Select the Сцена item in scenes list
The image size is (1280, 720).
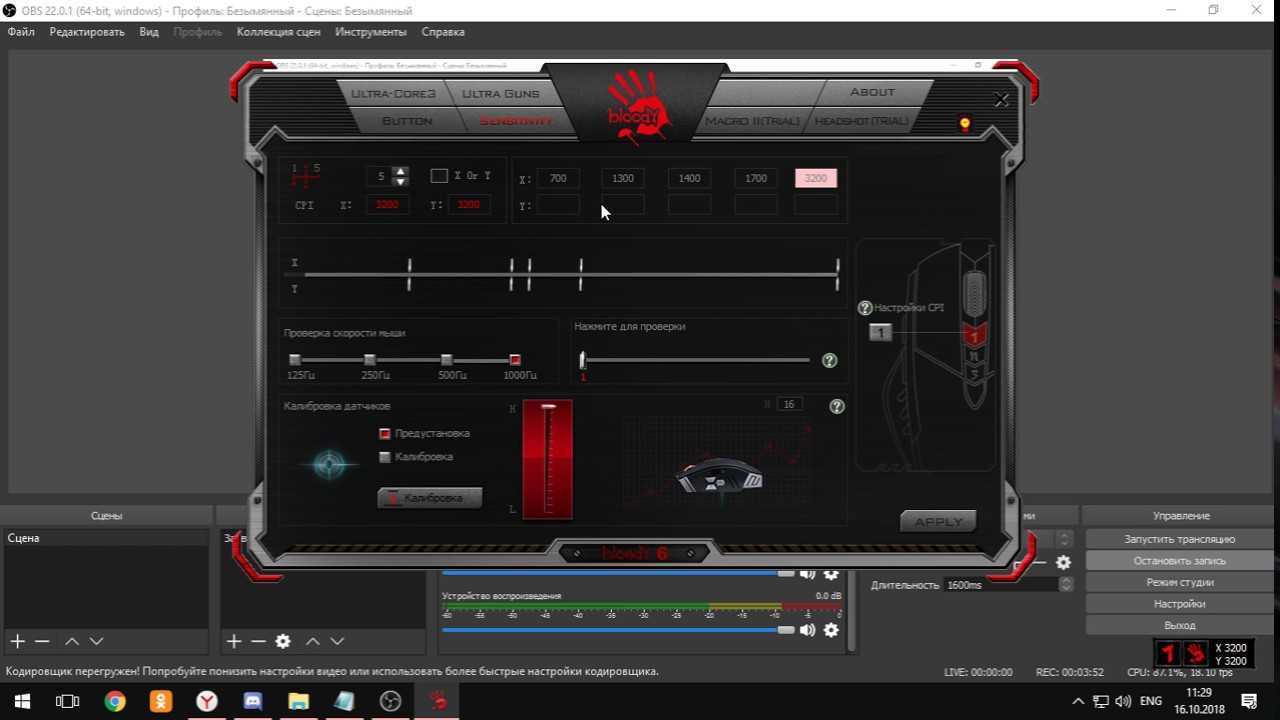pyautogui.click(x=106, y=538)
